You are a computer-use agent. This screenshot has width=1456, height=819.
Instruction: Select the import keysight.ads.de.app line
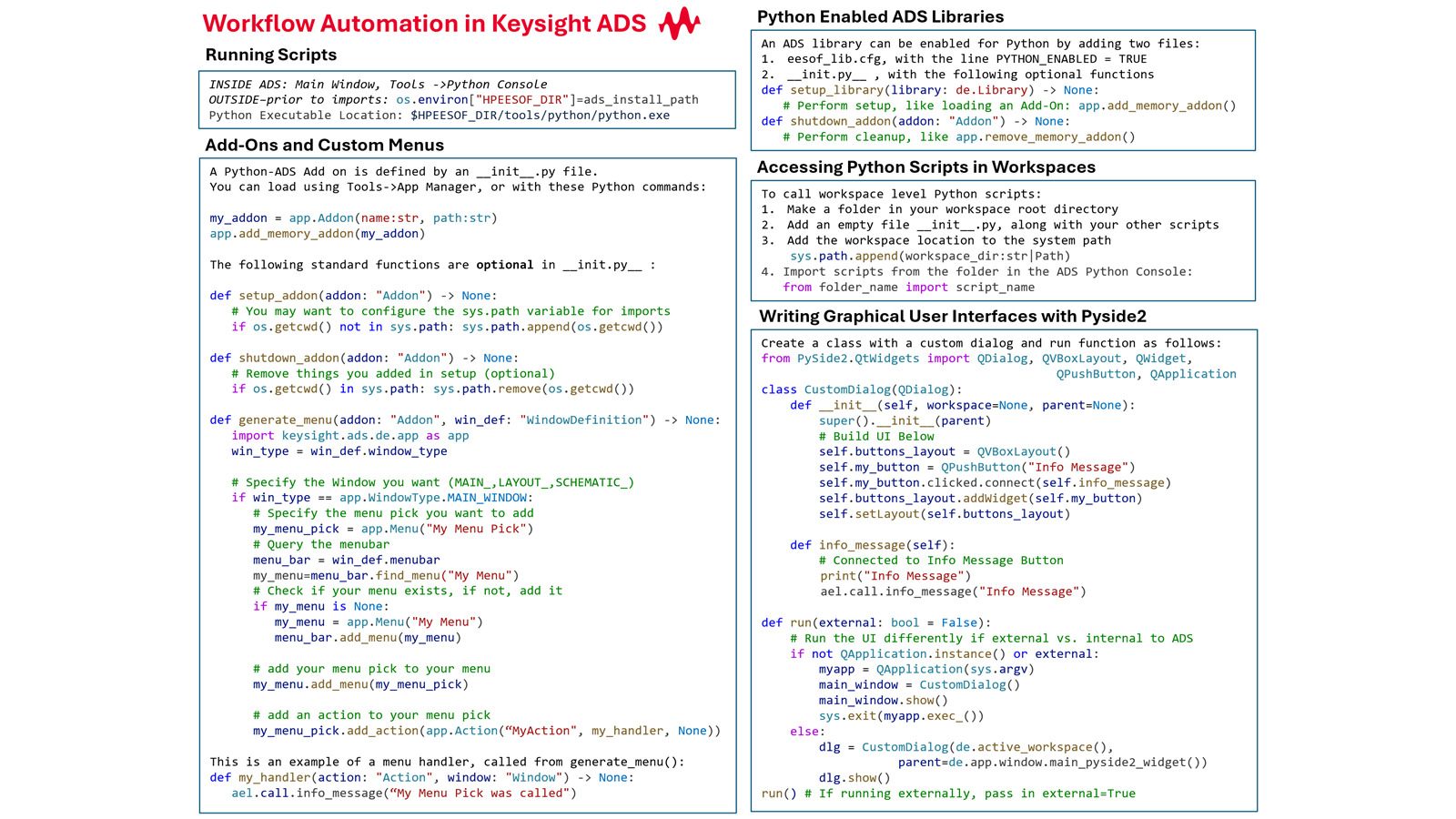pos(349,435)
